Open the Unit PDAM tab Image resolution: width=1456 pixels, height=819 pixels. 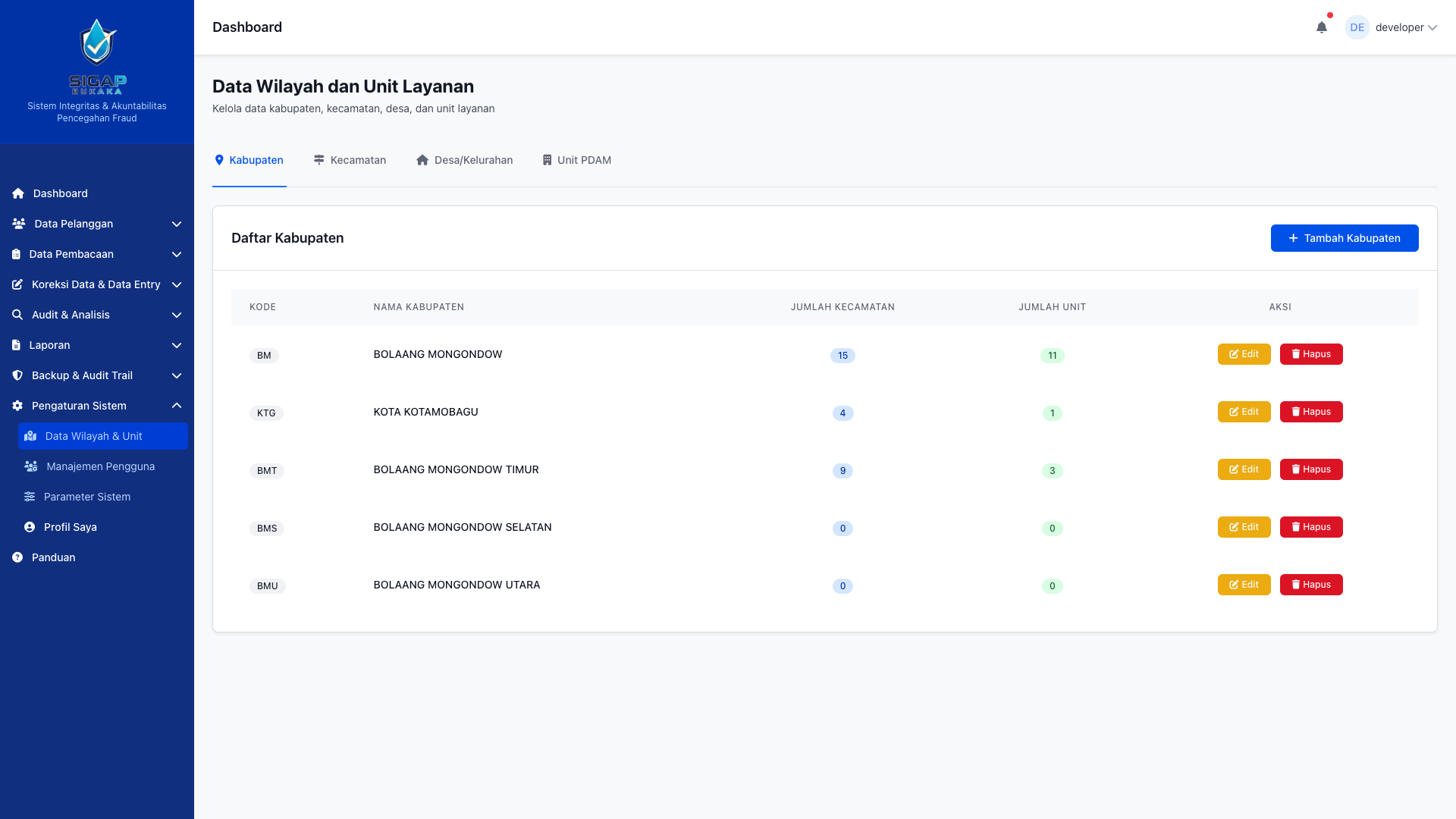576,160
